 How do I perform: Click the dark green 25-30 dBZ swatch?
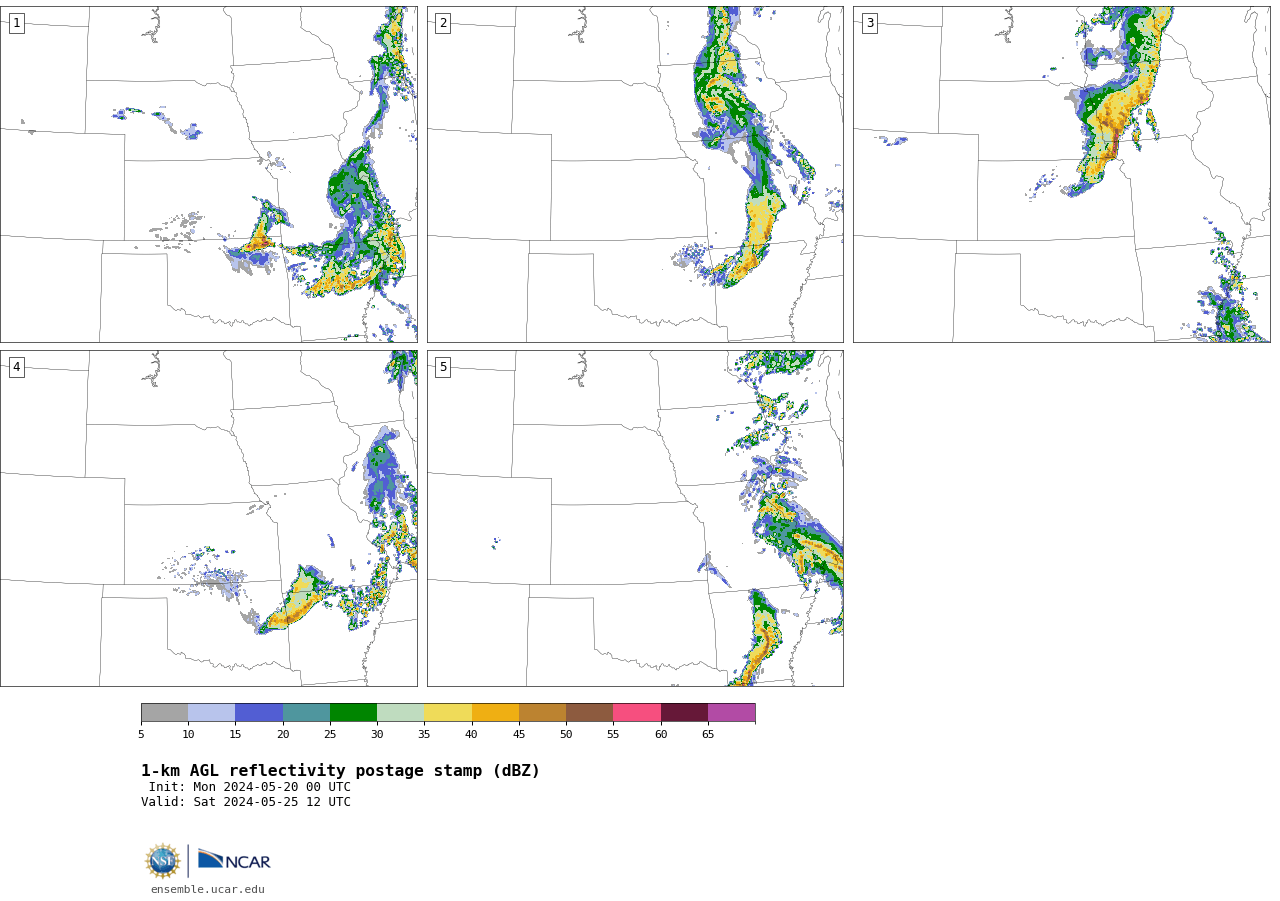[353, 712]
